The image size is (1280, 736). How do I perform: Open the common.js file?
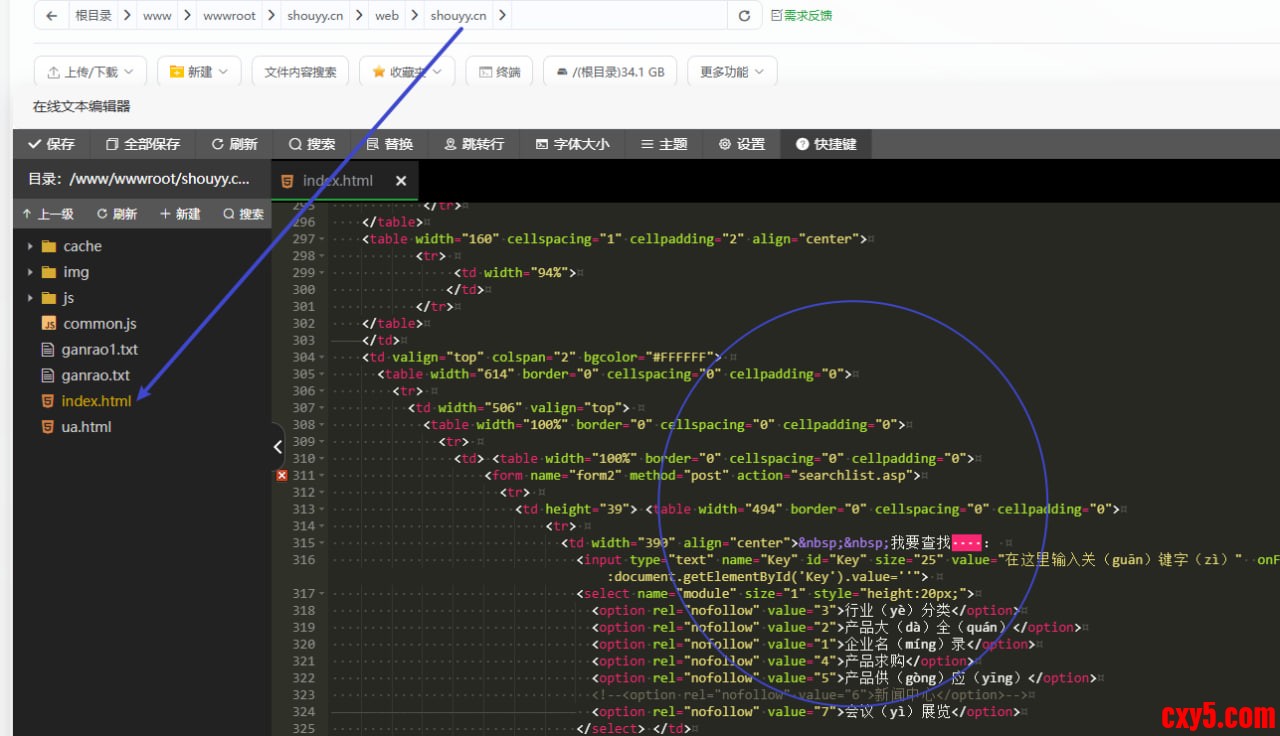point(99,324)
